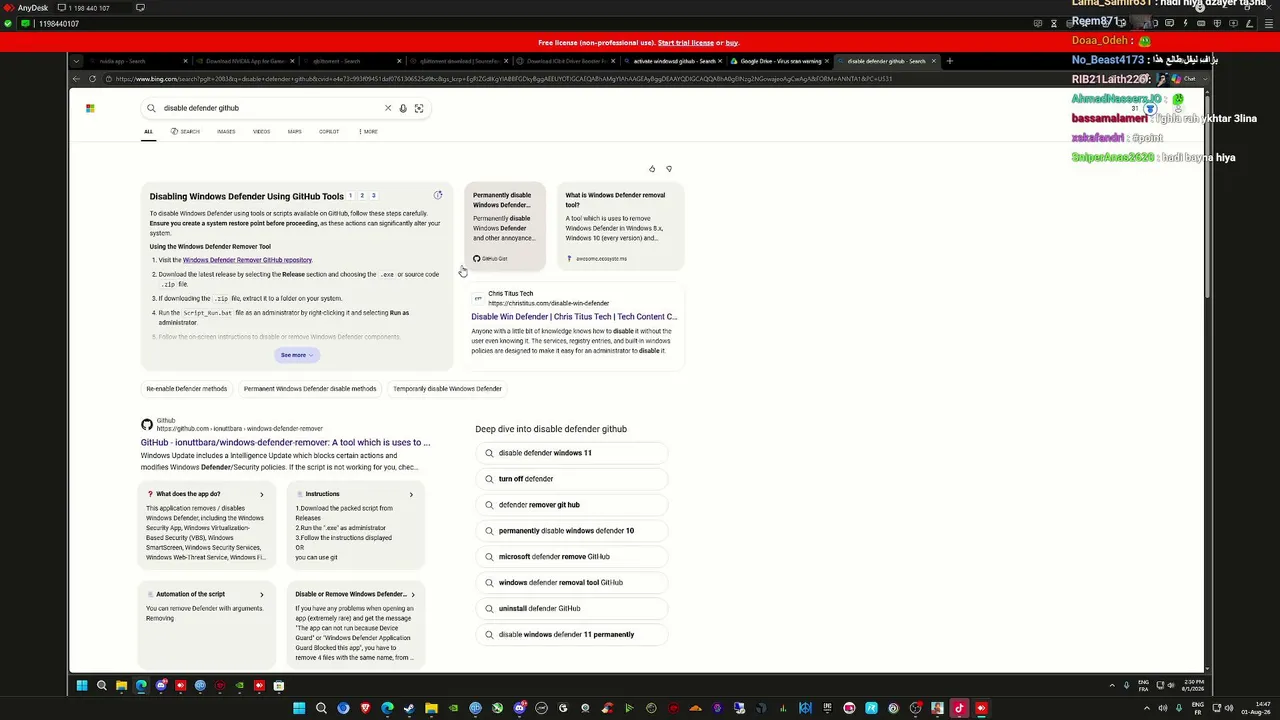Search suggestion 'uninstall defender GitHub'
This screenshot has width=1280, height=720.
click(x=571, y=609)
